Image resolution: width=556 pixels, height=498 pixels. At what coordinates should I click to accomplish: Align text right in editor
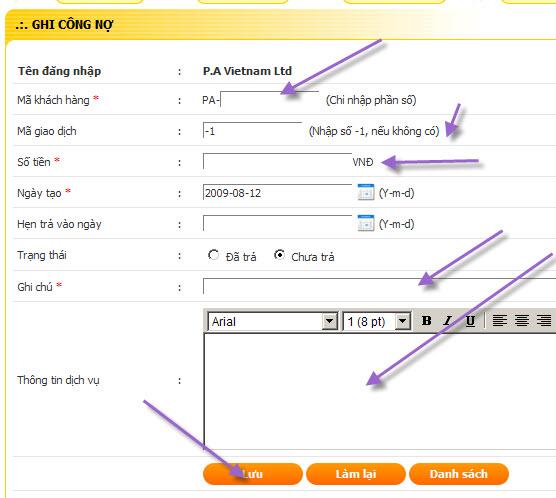[x=544, y=321]
